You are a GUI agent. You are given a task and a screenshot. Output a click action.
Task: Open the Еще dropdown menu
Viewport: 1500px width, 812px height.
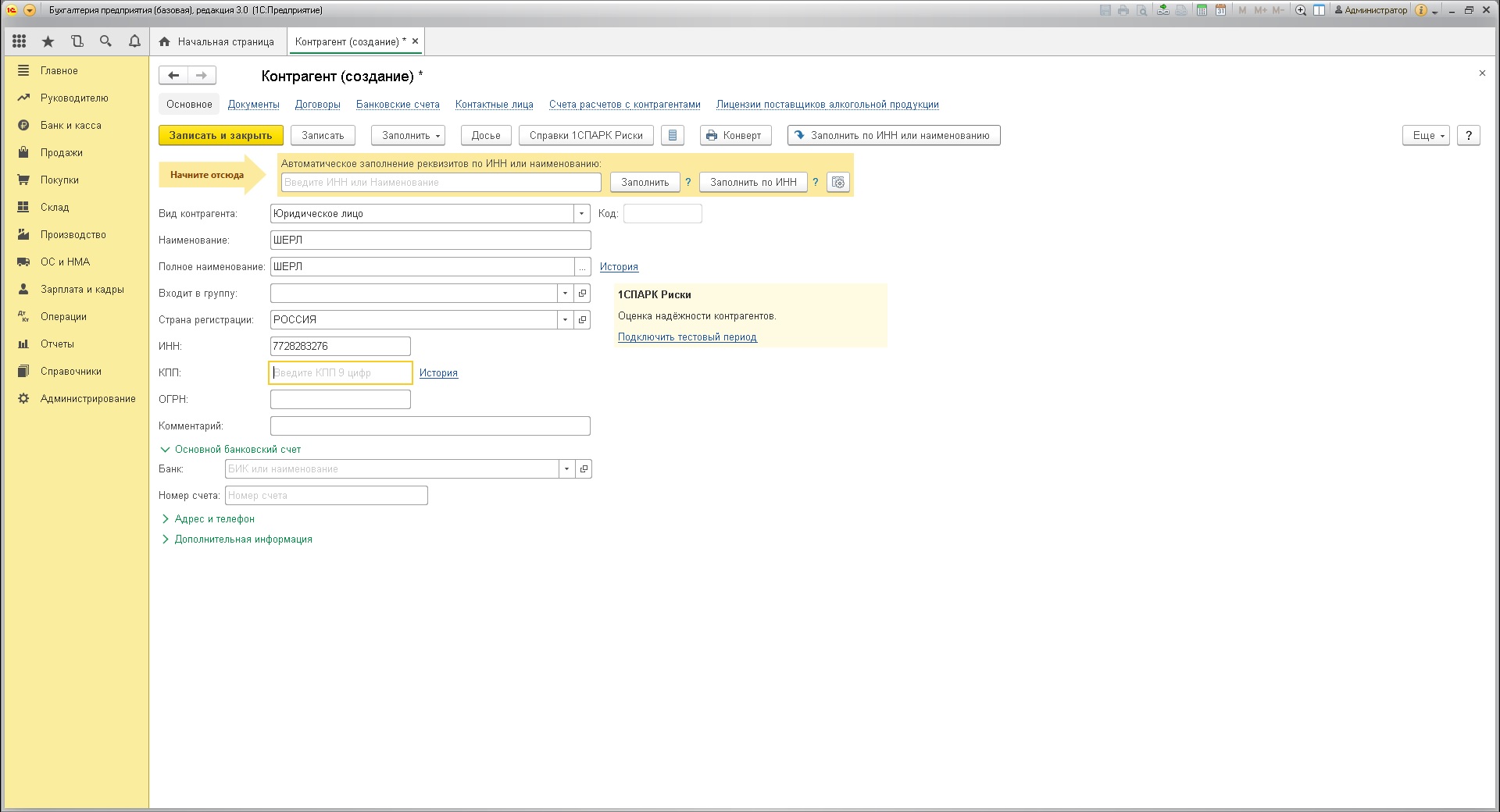click(1426, 136)
